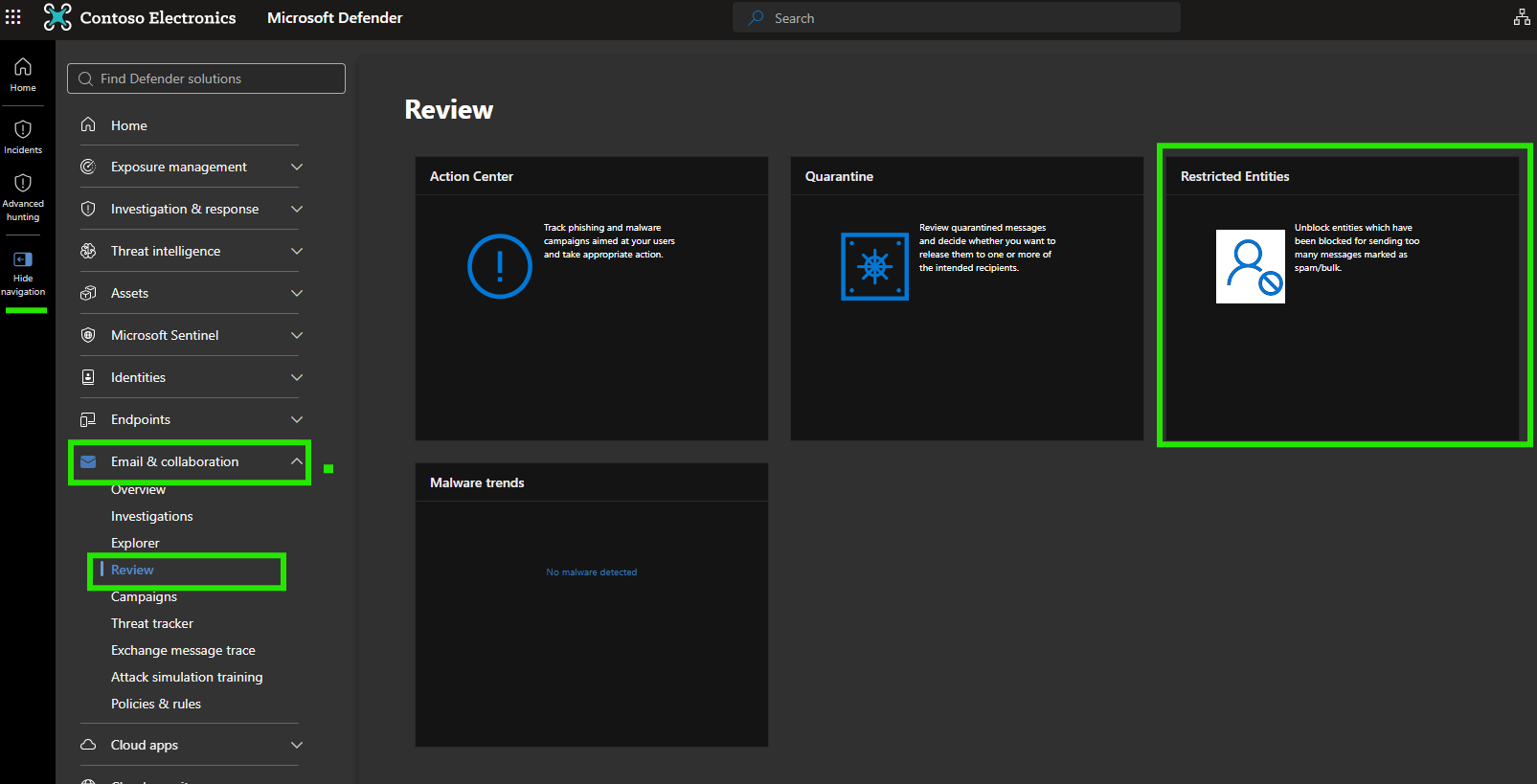This screenshot has width=1537, height=784.
Task: Expand the Microsoft Sentinel chevron
Action: click(x=297, y=335)
